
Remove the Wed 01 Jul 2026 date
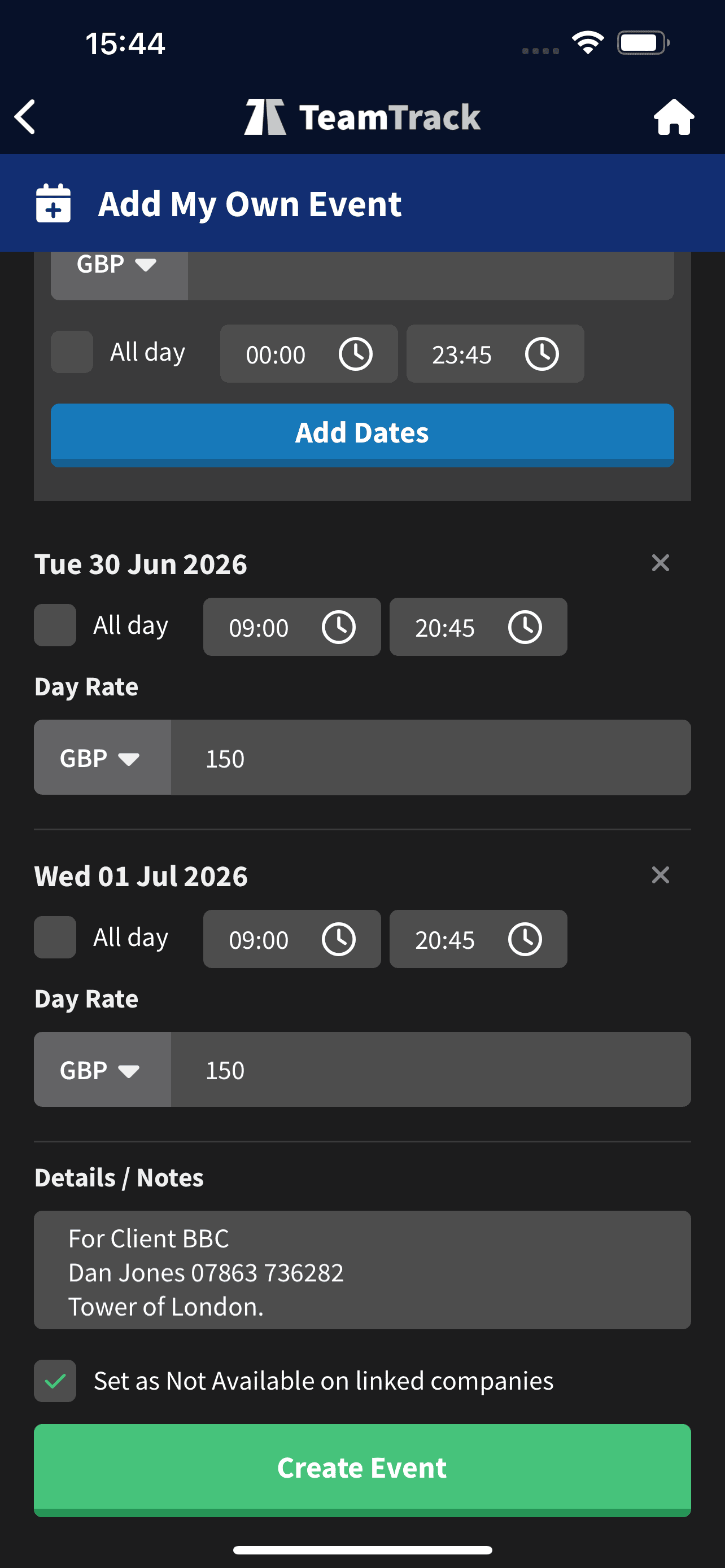[x=661, y=875]
